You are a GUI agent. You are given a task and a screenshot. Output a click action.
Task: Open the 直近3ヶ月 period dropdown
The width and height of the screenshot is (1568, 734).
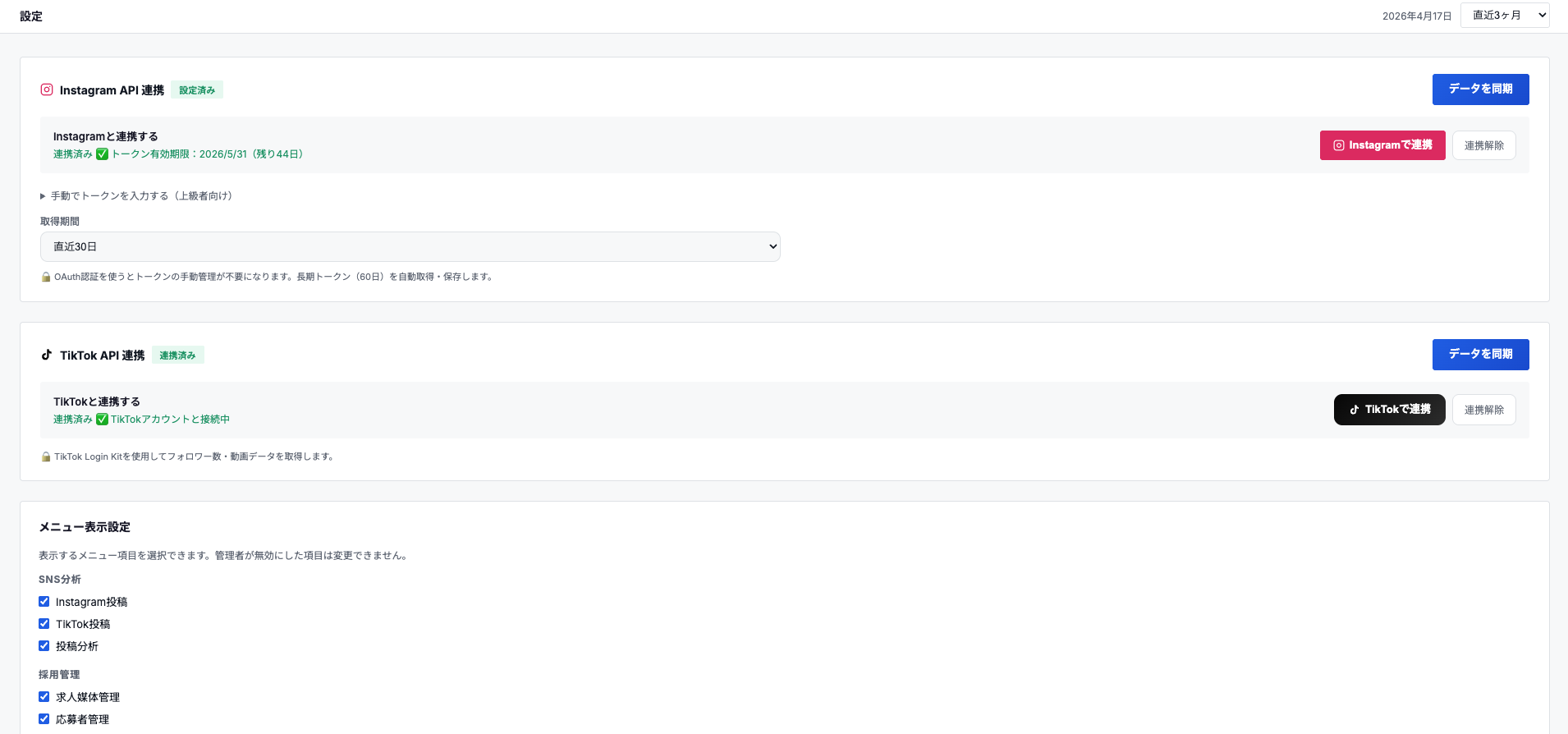click(1504, 16)
